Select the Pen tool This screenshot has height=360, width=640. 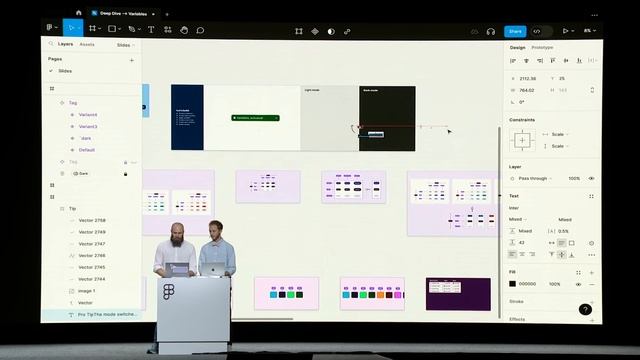pyautogui.click(x=131, y=29)
